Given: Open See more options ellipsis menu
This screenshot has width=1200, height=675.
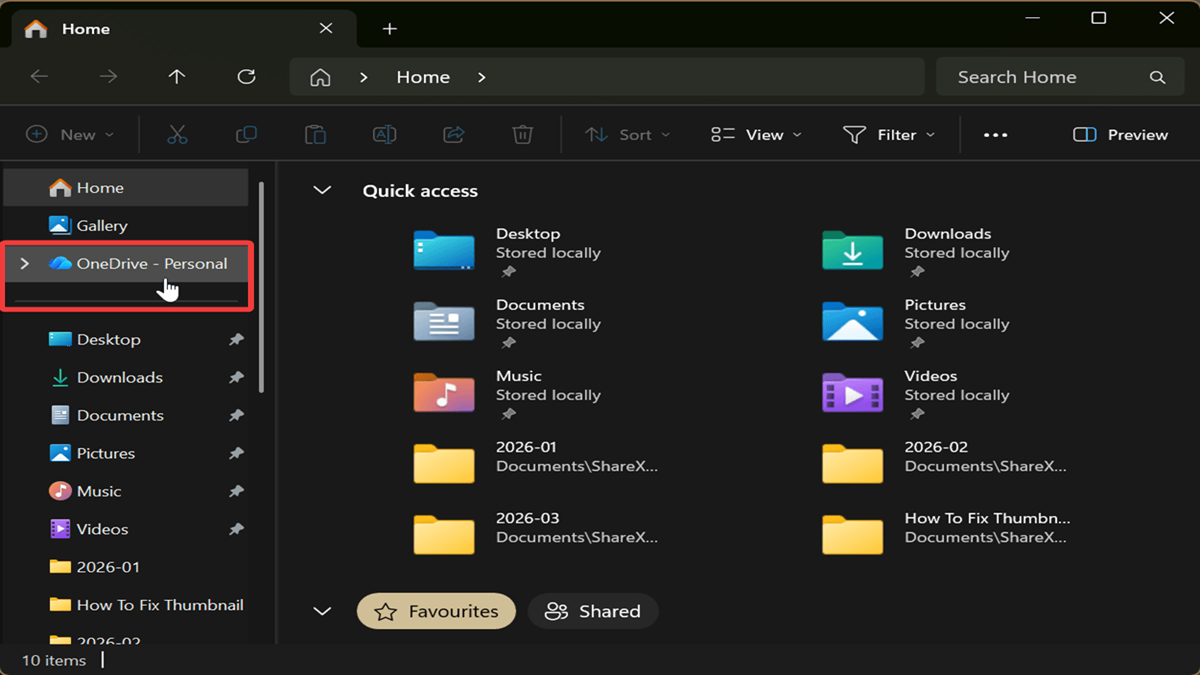Looking at the screenshot, I should click(x=995, y=135).
